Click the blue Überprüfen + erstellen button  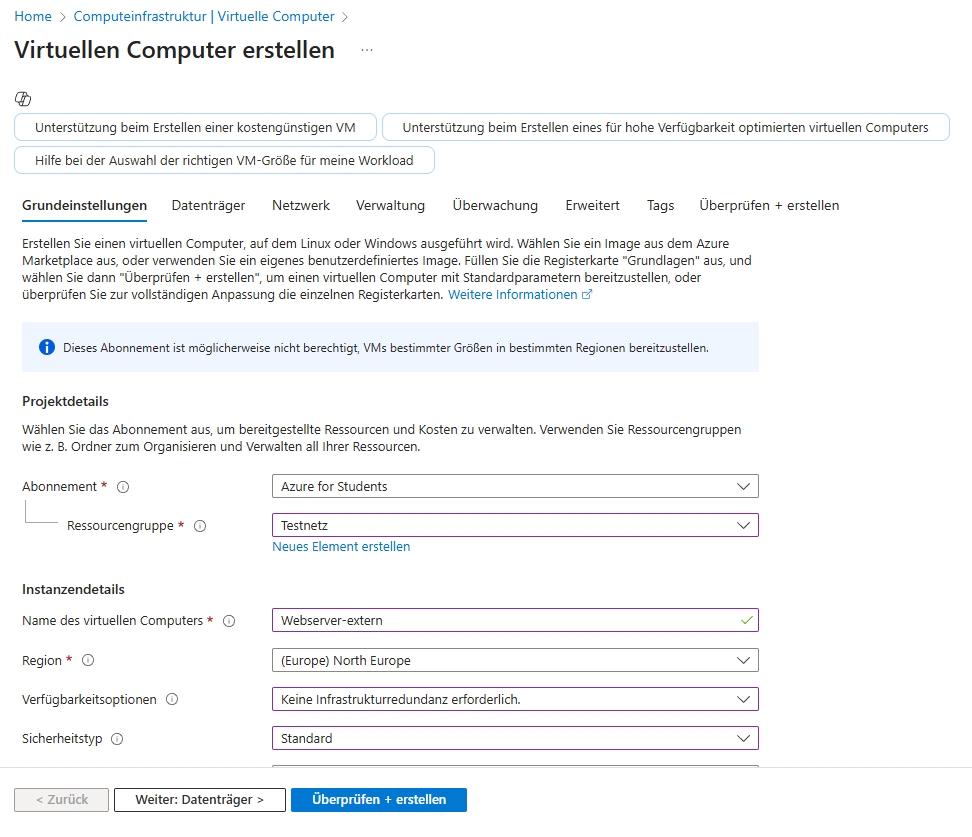tap(379, 800)
